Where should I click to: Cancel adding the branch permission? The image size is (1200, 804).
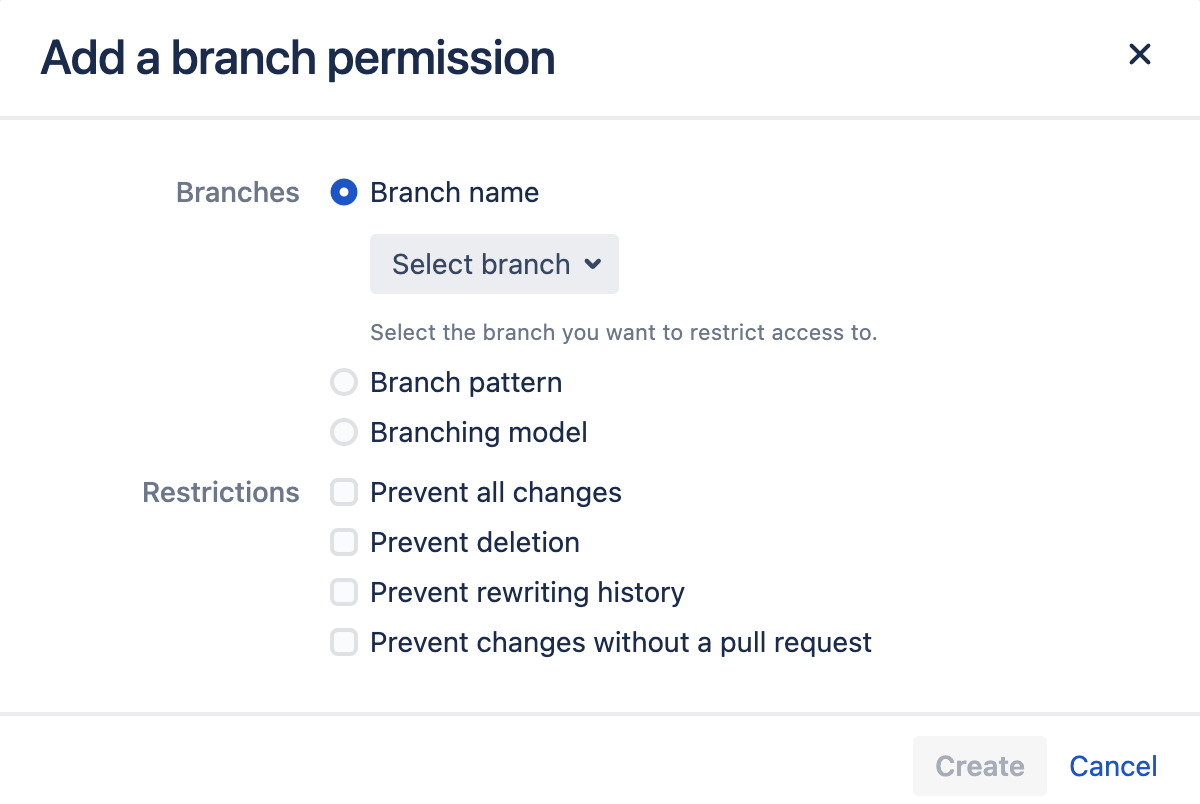tap(1113, 766)
